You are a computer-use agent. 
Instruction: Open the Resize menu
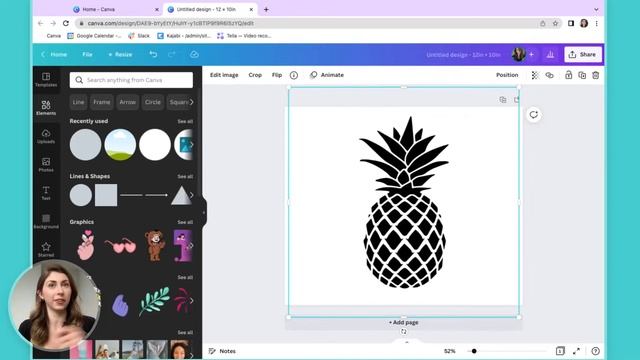click(x=120, y=54)
